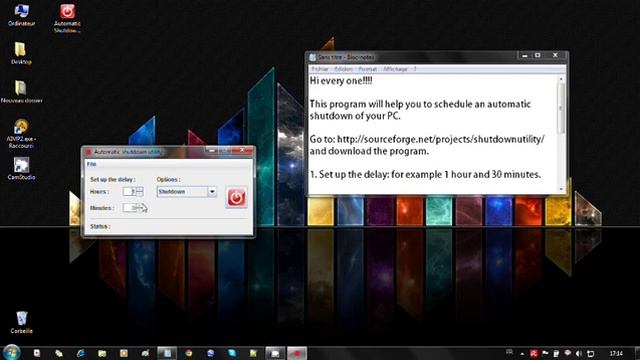
Task: Click the 'and download the program.' line
Action: tap(369, 151)
